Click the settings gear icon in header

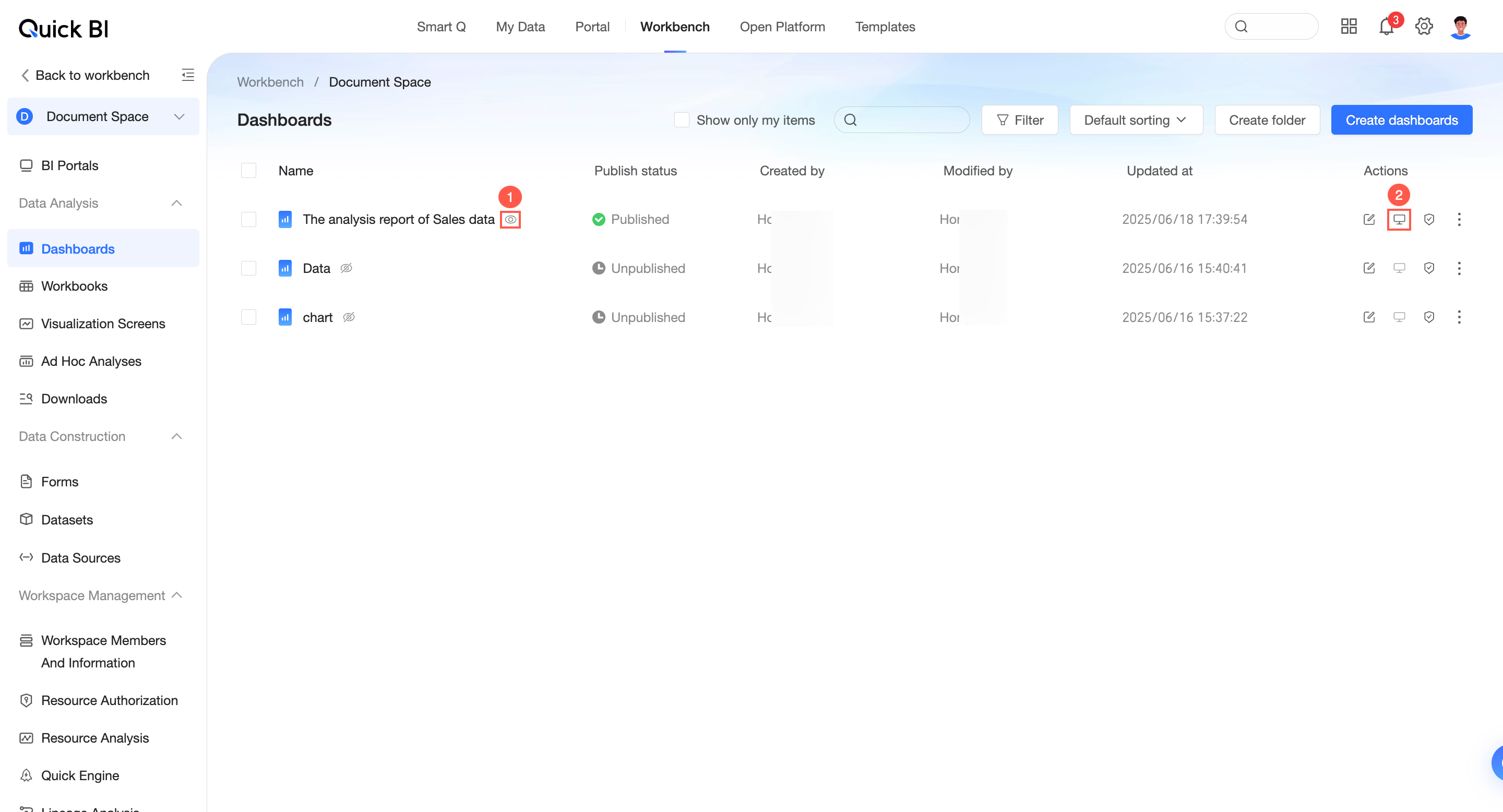(x=1424, y=27)
